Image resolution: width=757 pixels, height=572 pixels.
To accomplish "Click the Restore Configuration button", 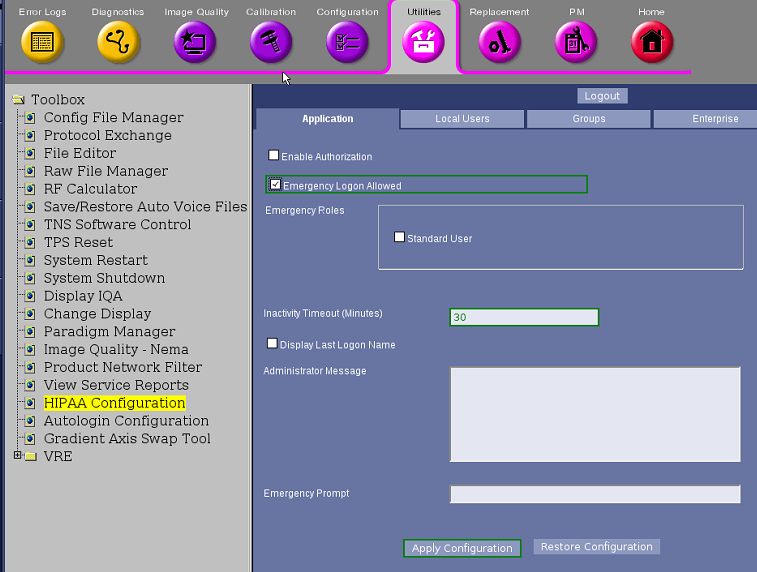I will click(x=596, y=547).
